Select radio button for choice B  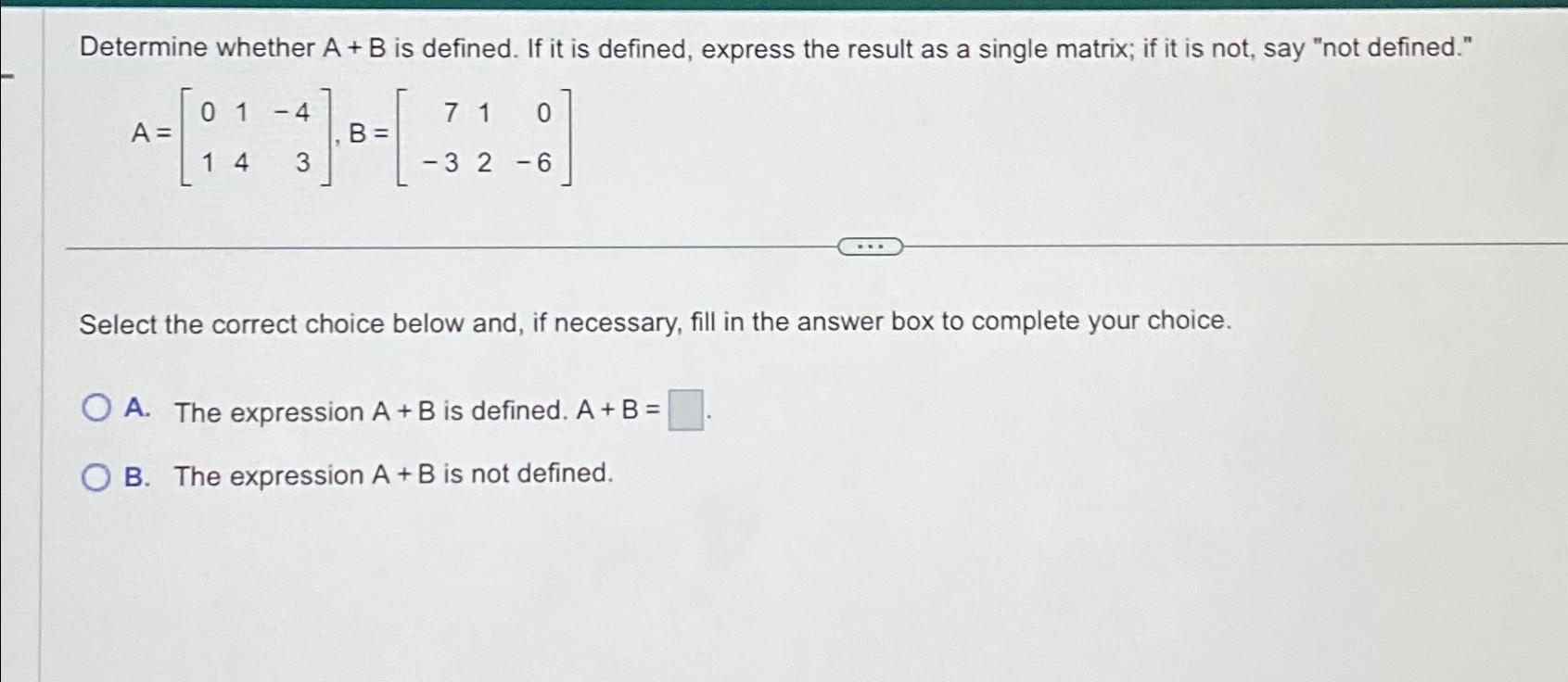(x=97, y=476)
